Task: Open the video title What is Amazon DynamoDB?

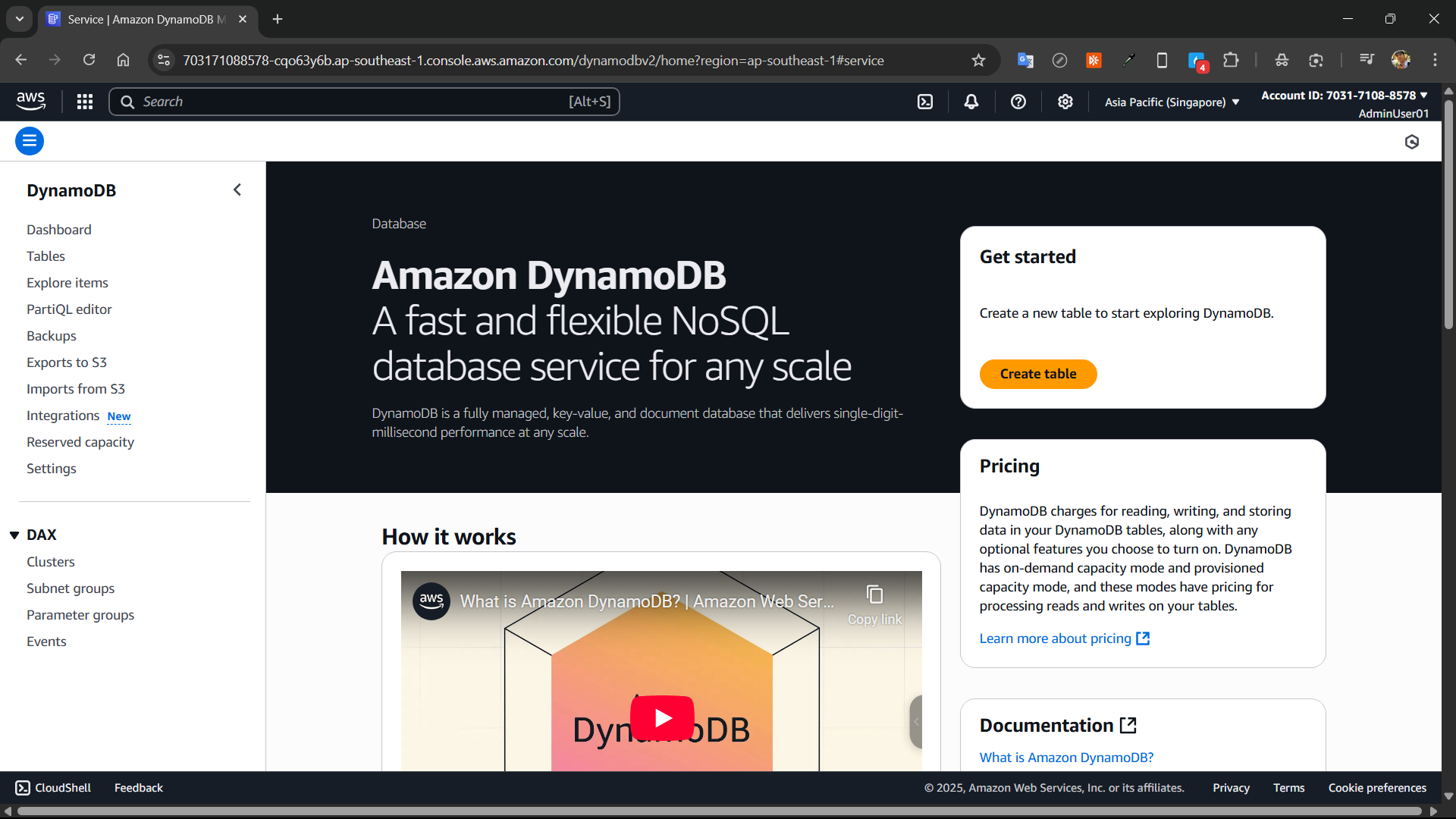Action: click(647, 601)
